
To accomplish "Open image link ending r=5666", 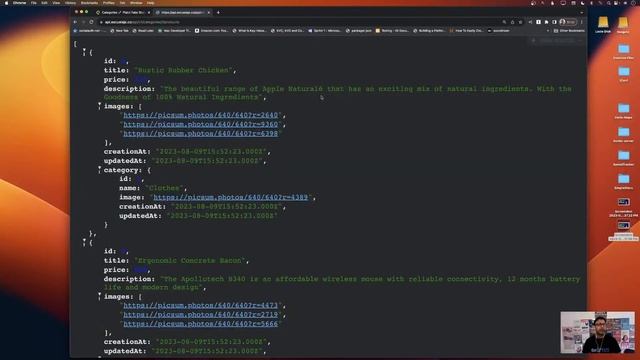I will [200, 324].
